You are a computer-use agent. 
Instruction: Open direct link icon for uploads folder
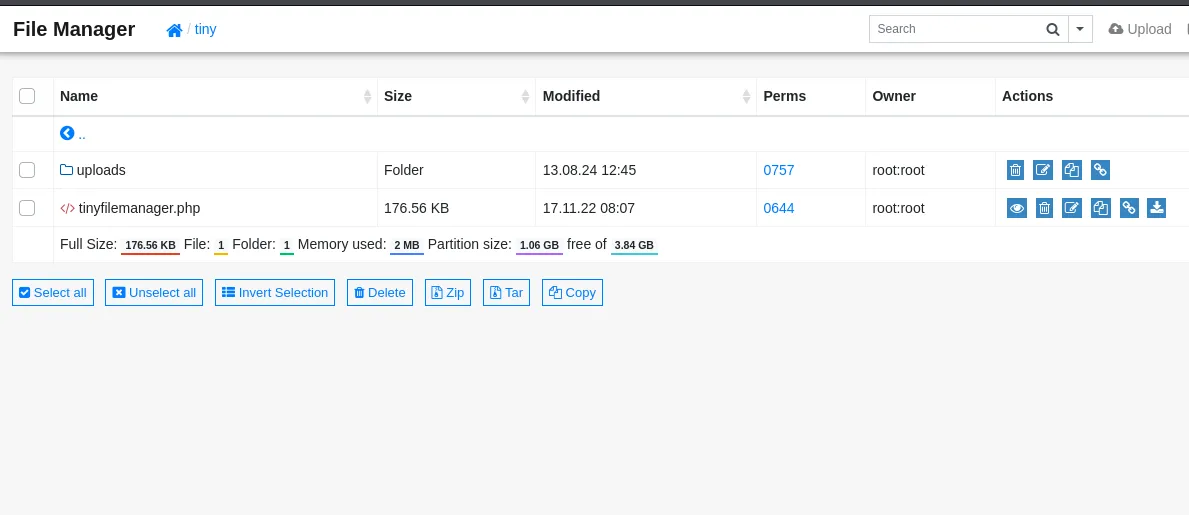click(x=1100, y=170)
